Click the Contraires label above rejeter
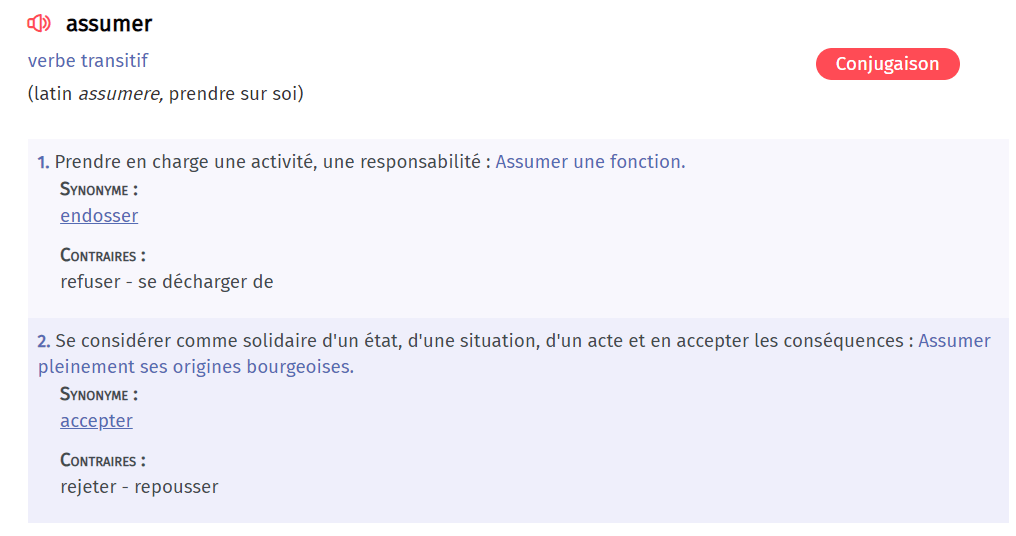 (x=103, y=460)
